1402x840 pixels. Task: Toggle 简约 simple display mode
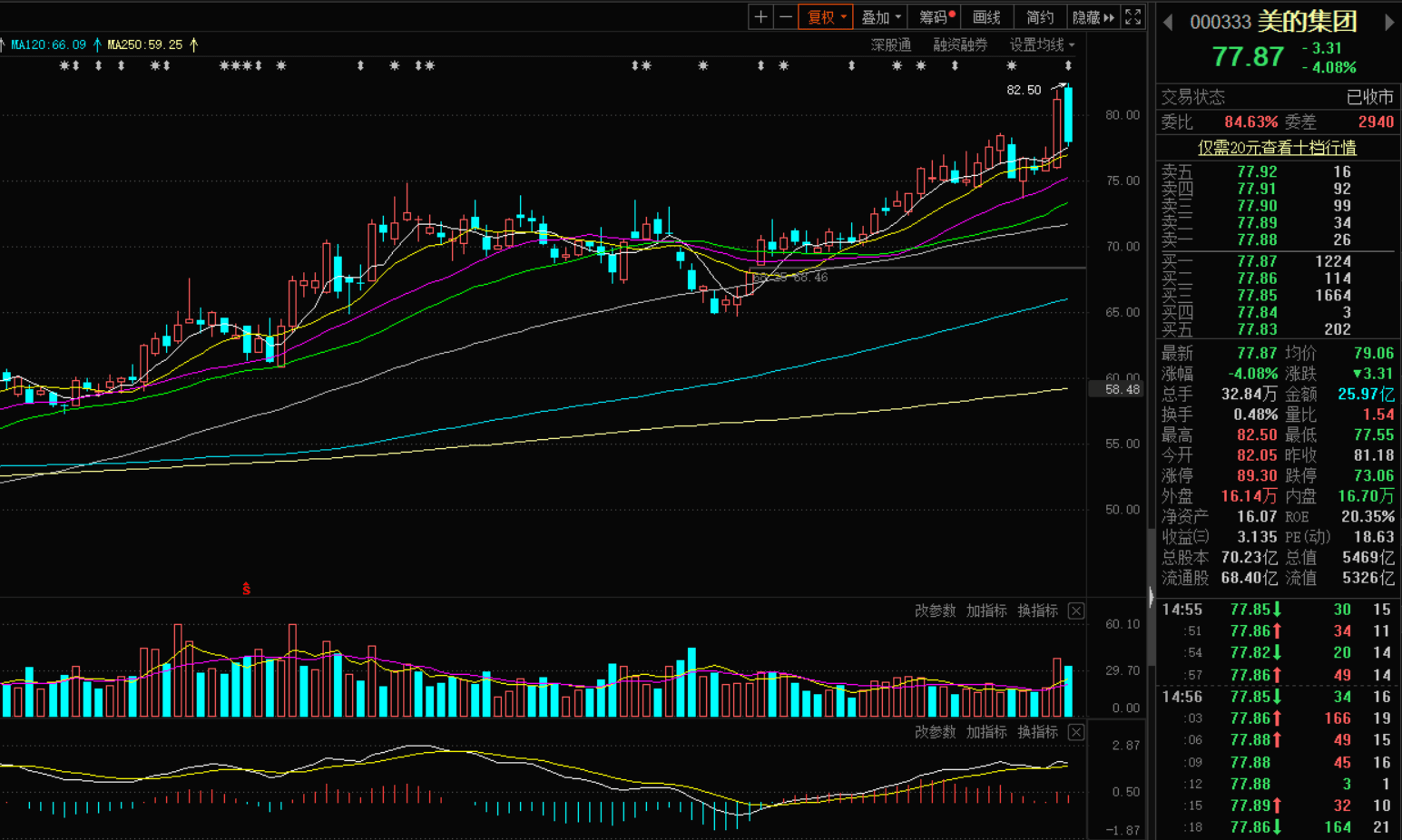(1039, 17)
